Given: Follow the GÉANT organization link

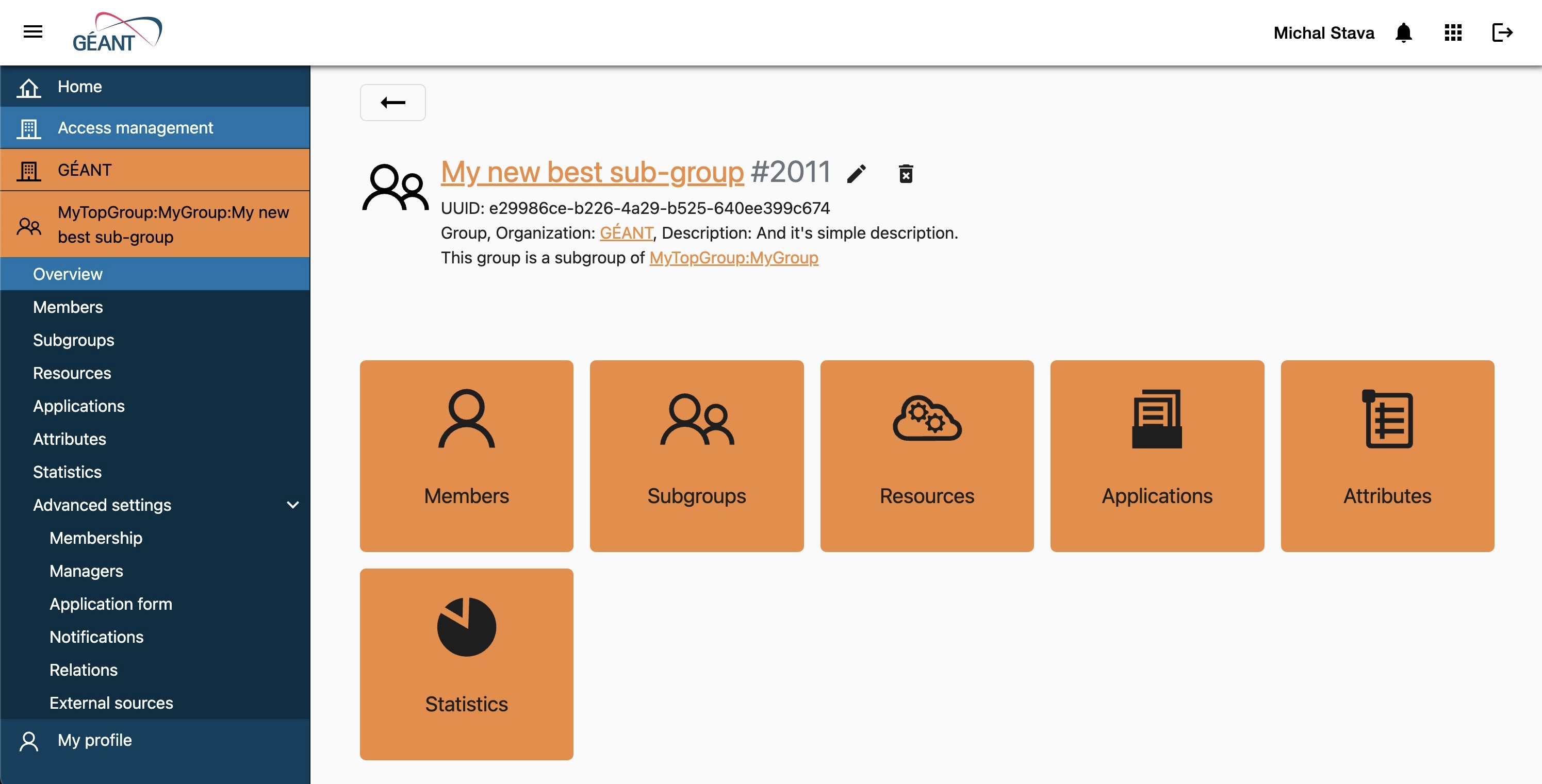Looking at the screenshot, I should [626, 233].
